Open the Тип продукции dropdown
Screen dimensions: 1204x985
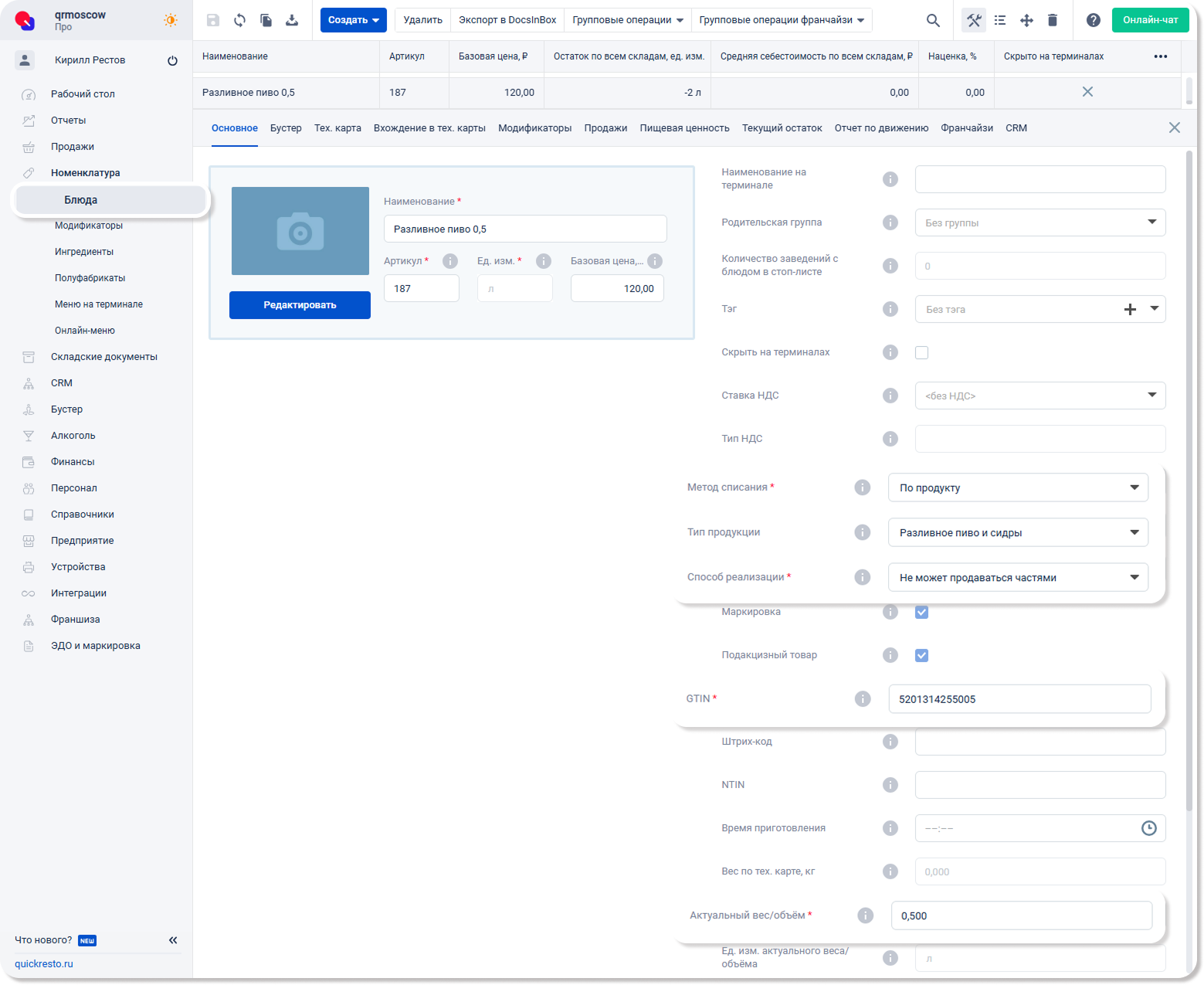tap(1018, 532)
